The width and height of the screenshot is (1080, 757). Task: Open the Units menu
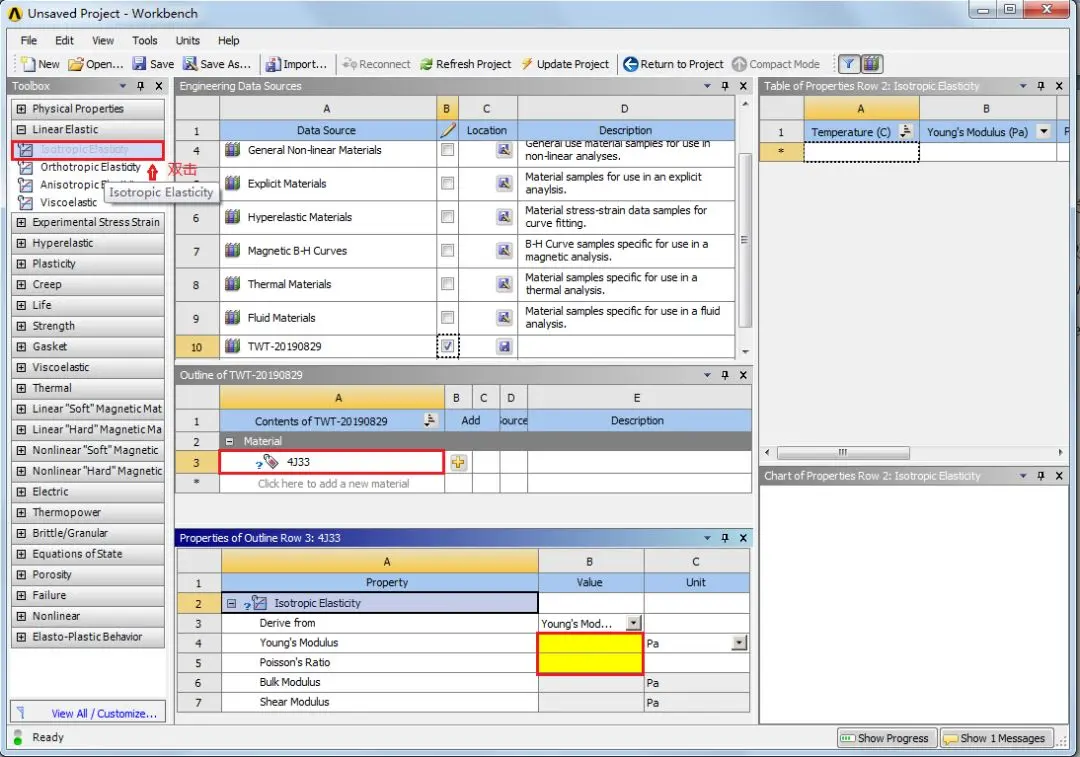pos(187,41)
